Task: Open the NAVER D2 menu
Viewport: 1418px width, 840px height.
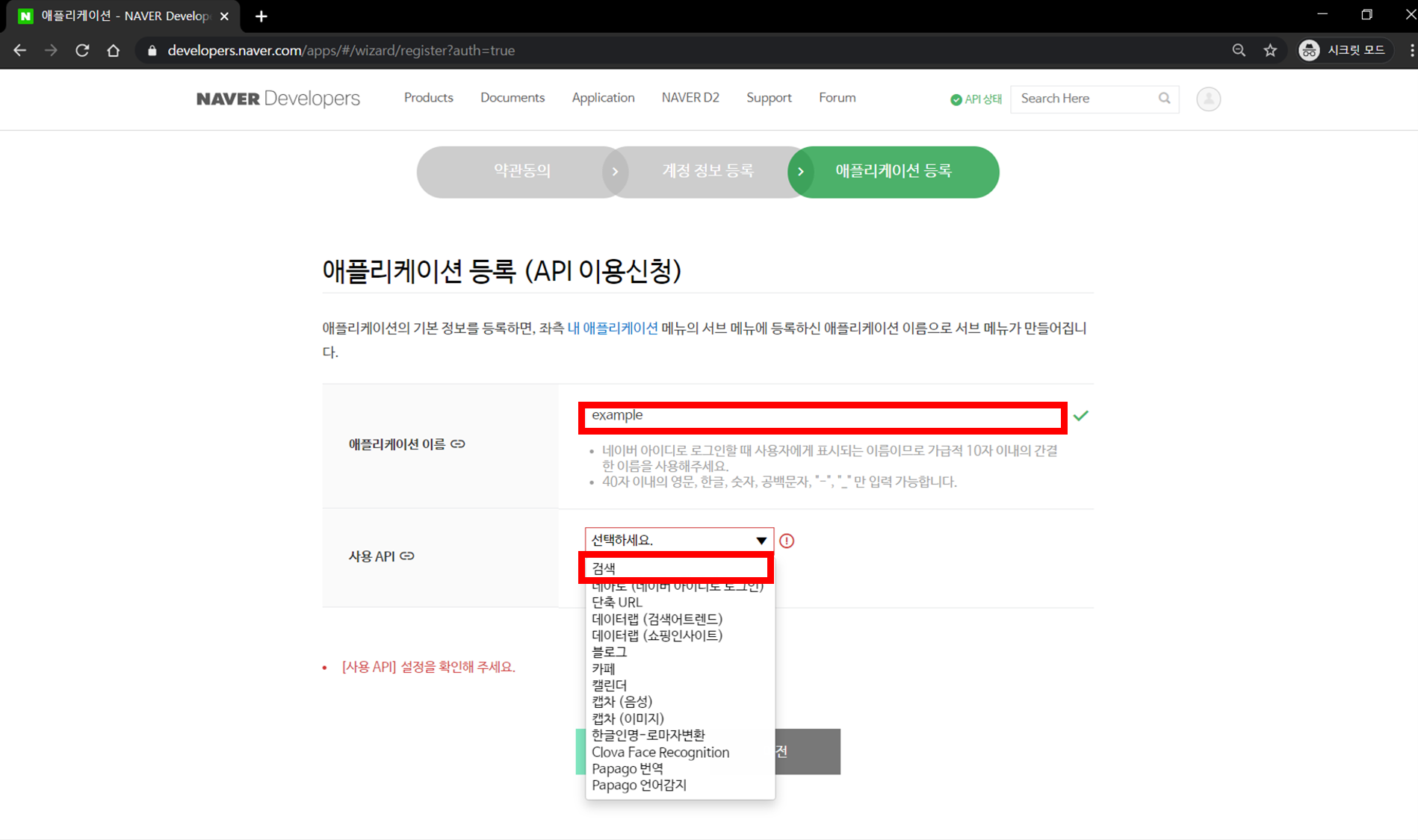Action: [690, 98]
